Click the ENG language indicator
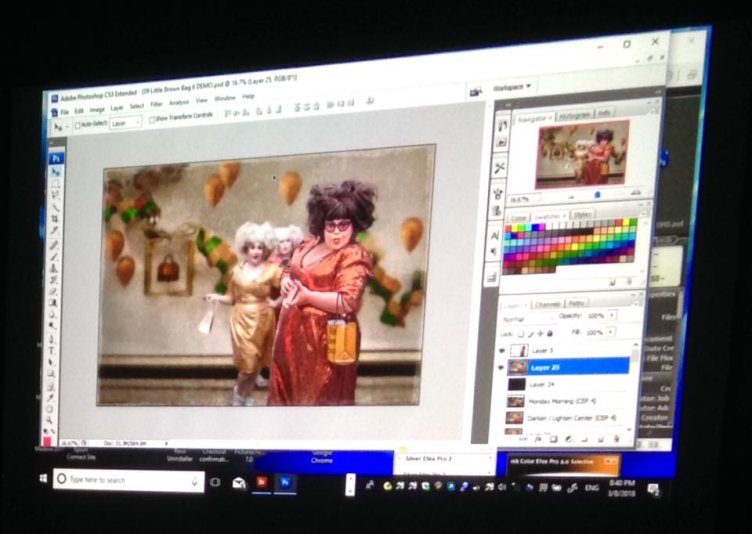This screenshot has height=534, width=752. tap(592, 487)
